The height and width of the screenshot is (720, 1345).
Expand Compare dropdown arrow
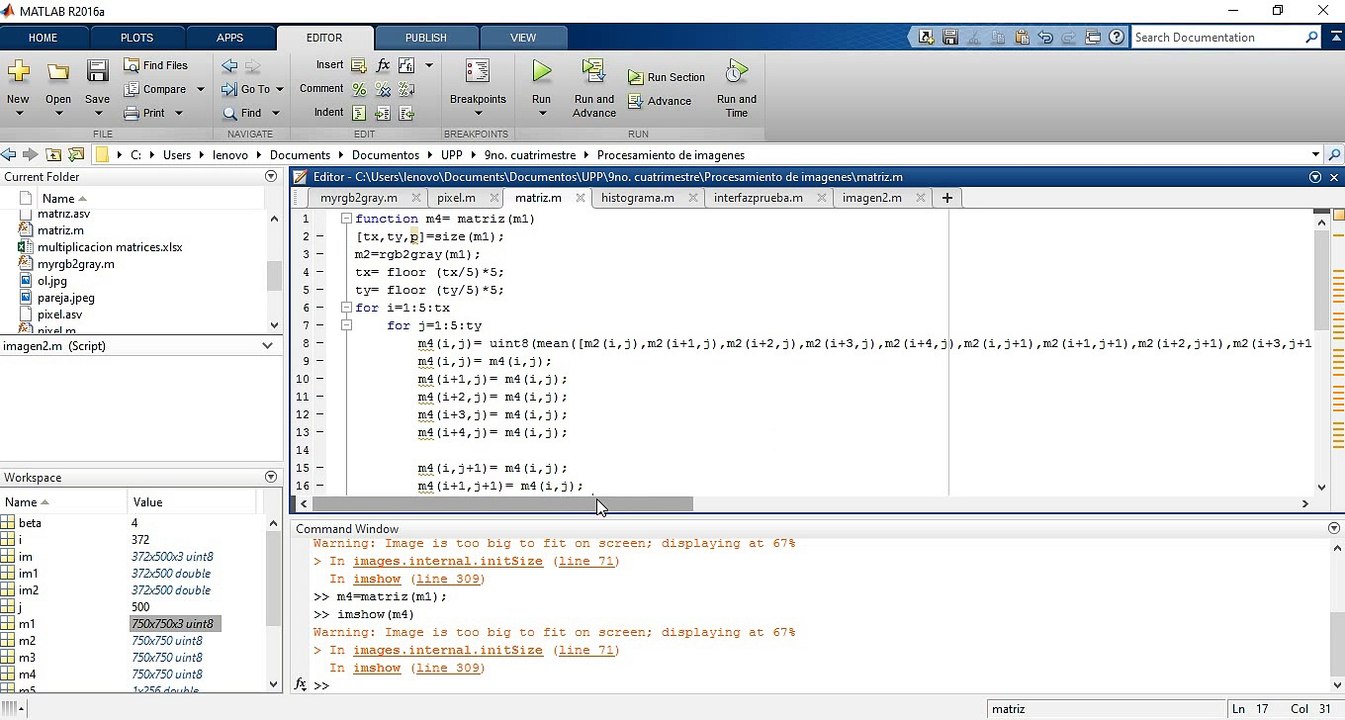click(200, 89)
